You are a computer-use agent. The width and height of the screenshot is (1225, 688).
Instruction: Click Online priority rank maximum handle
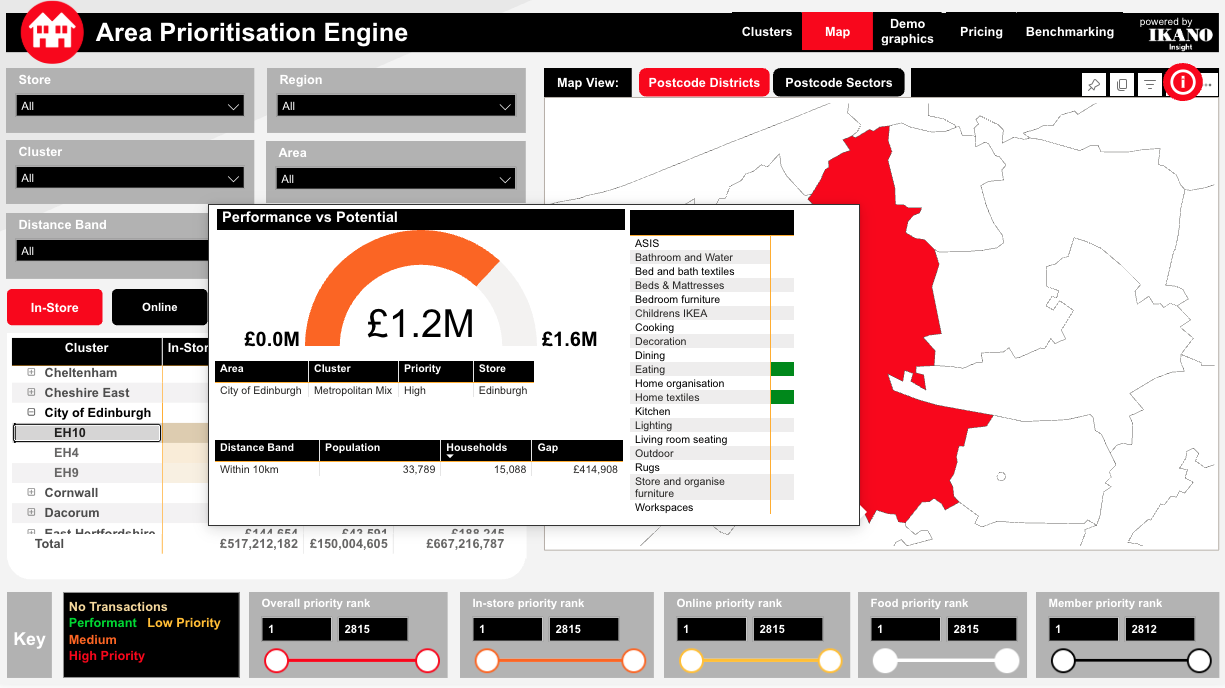[x=830, y=661]
